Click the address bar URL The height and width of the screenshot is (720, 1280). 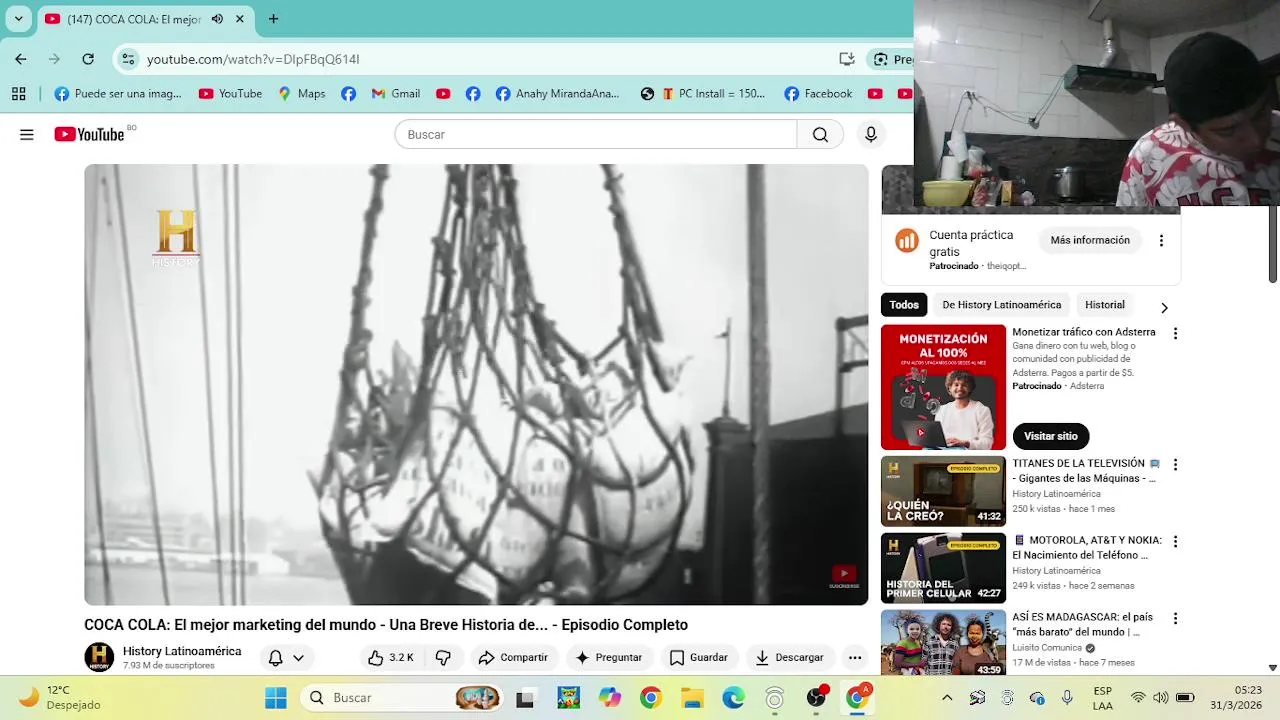[x=253, y=60]
